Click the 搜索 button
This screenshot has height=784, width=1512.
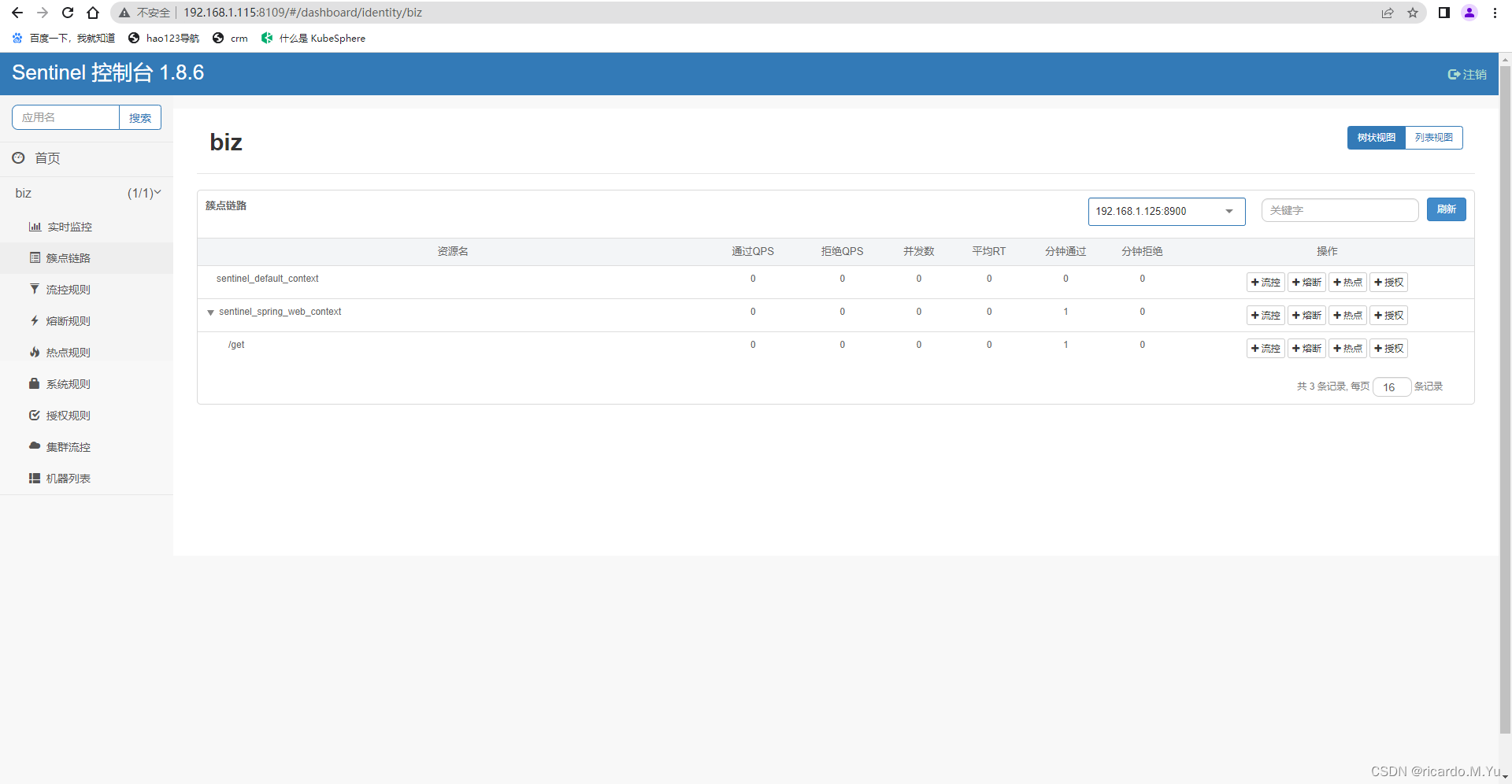[140, 117]
